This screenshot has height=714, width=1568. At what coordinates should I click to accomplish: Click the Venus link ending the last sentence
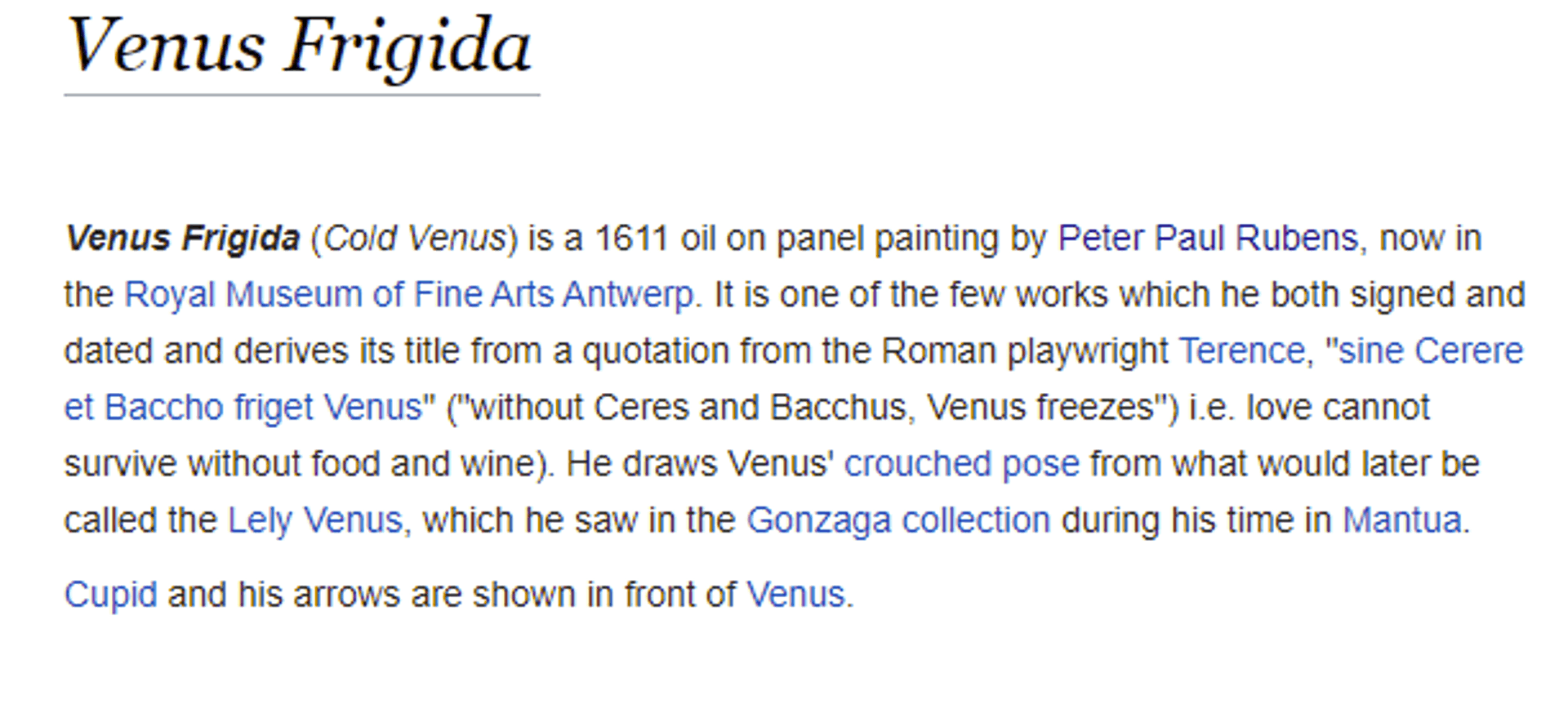point(795,595)
